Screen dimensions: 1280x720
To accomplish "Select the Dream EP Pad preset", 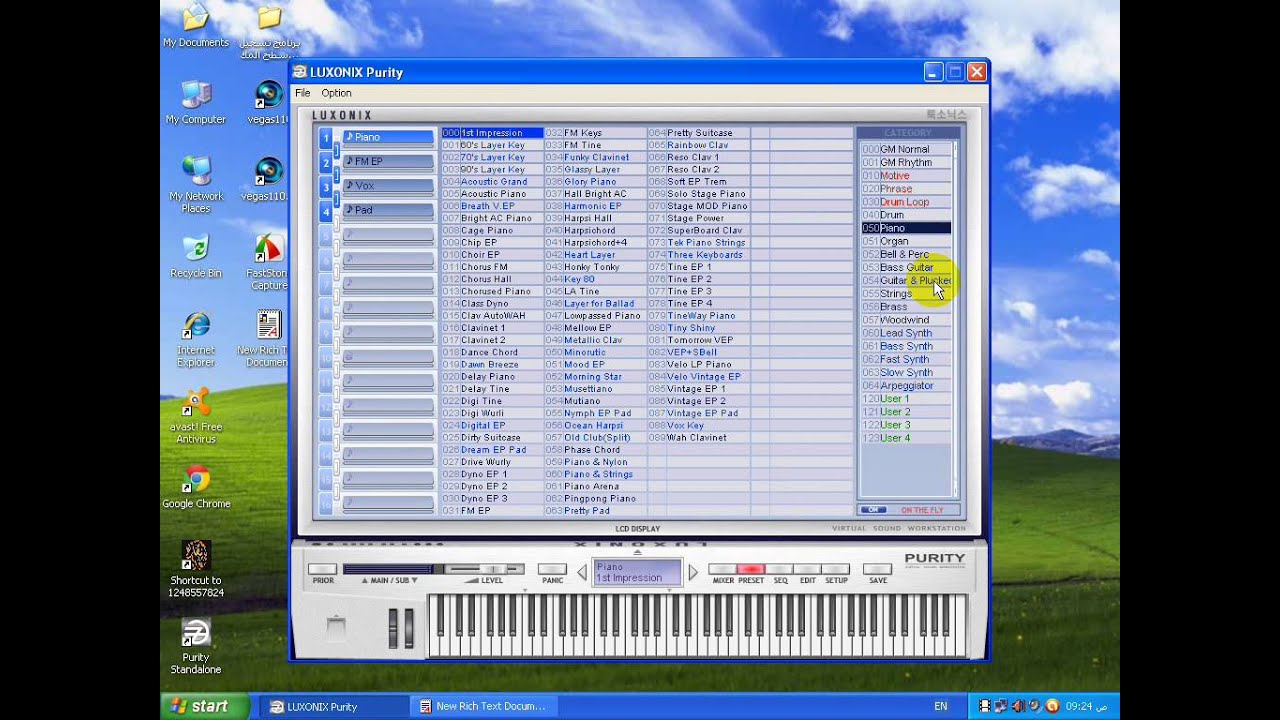I will (x=493, y=450).
